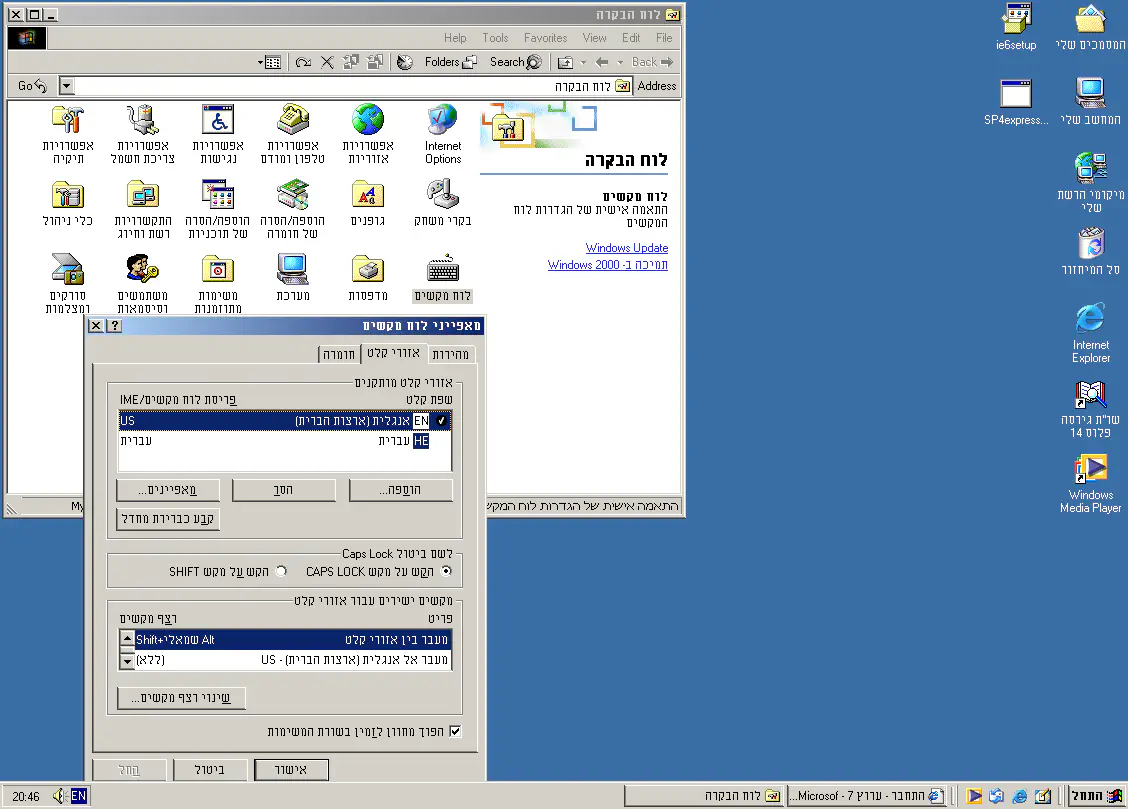Open Game Controllers (בקרי משחק) icon
1128x809 pixels.
click(x=442, y=194)
